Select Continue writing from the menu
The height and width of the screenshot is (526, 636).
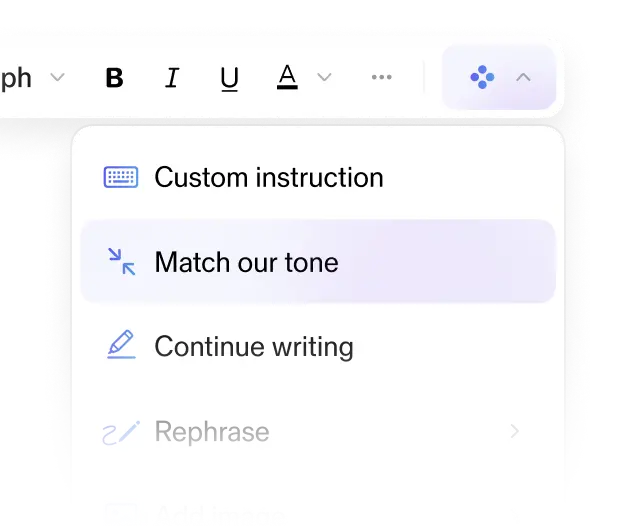click(x=254, y=347)
